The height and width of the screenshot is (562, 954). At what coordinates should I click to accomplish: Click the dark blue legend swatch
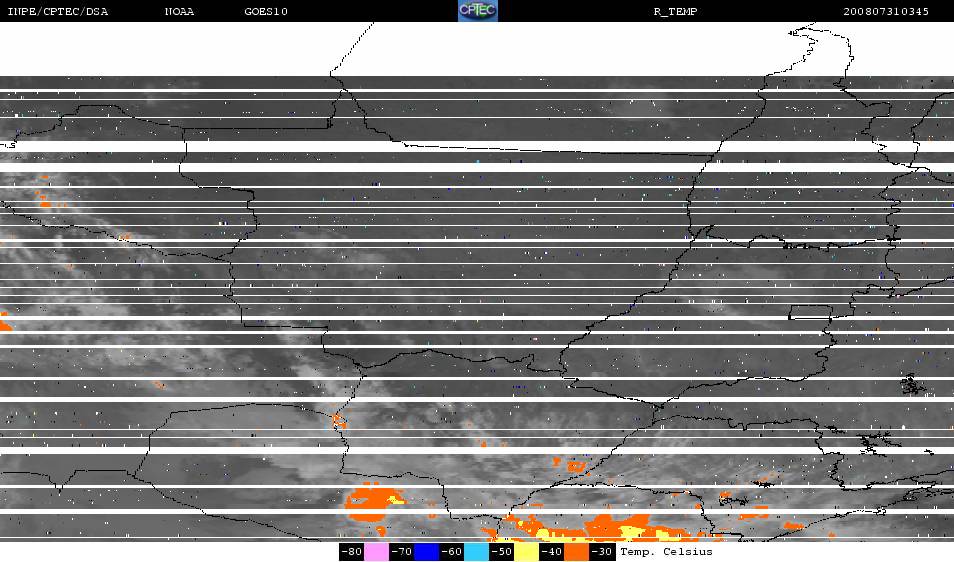[x=427, y=552]
